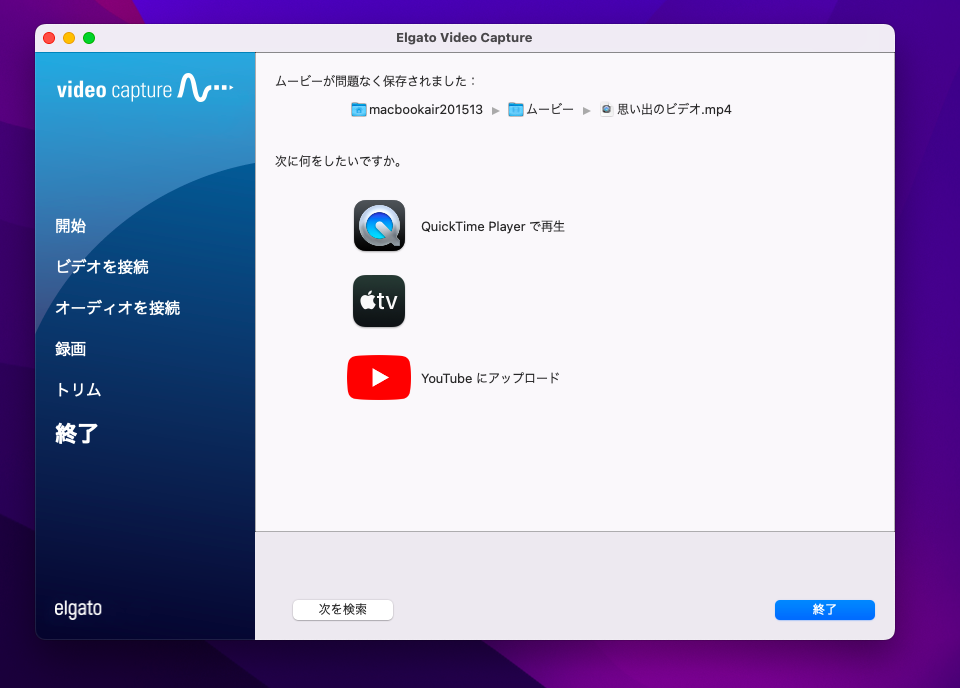
Task: Jump to the 録画 step
Action: [x=71, y=349]
